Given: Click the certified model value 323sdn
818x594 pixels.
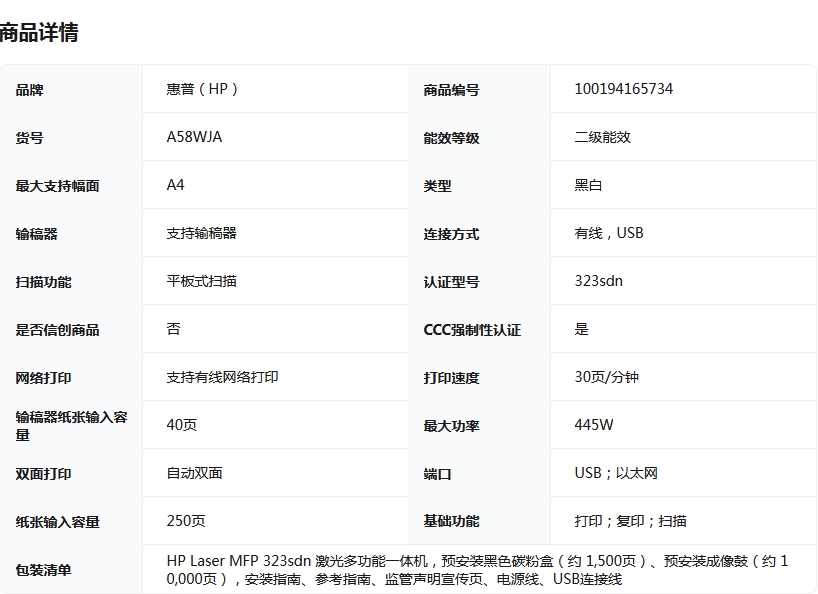Looking at the screenshot, I should [598, 281].
